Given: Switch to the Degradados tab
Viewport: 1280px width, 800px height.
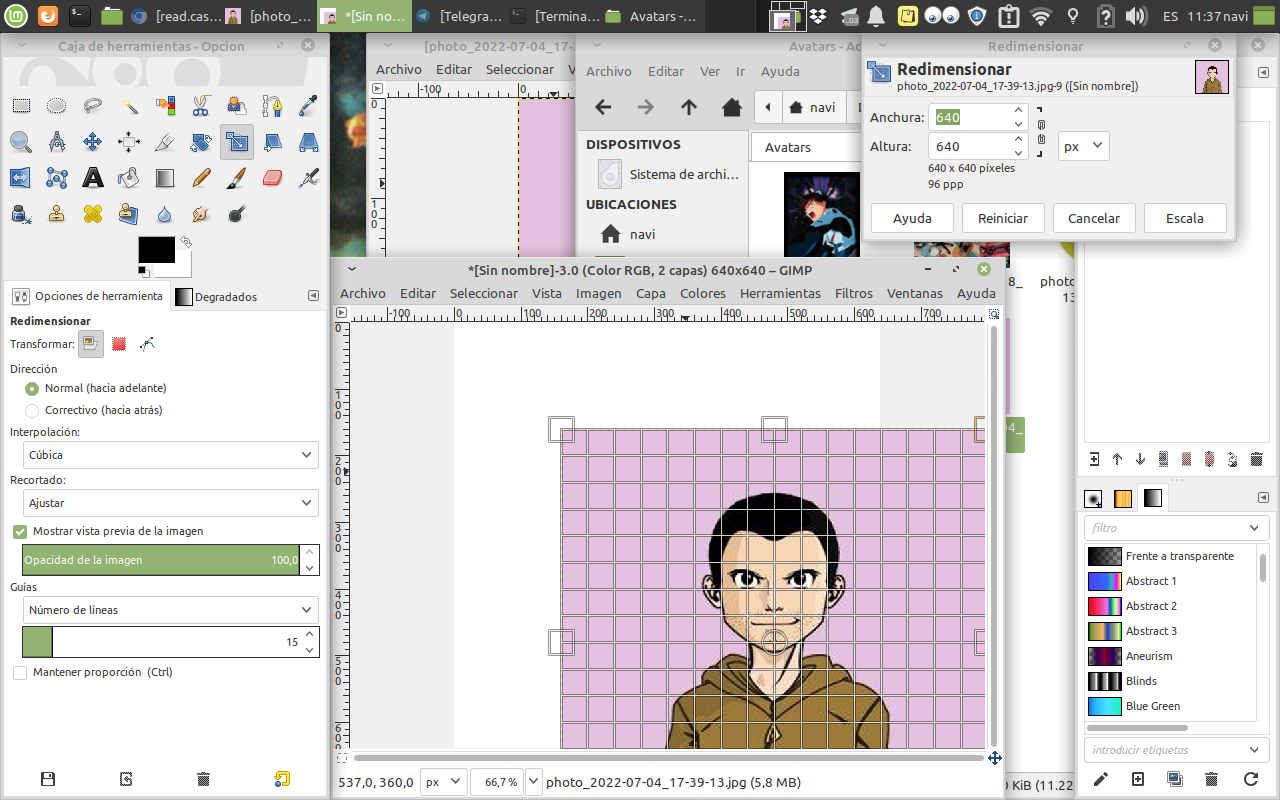Looking at the screenshot, I should 217,297.
